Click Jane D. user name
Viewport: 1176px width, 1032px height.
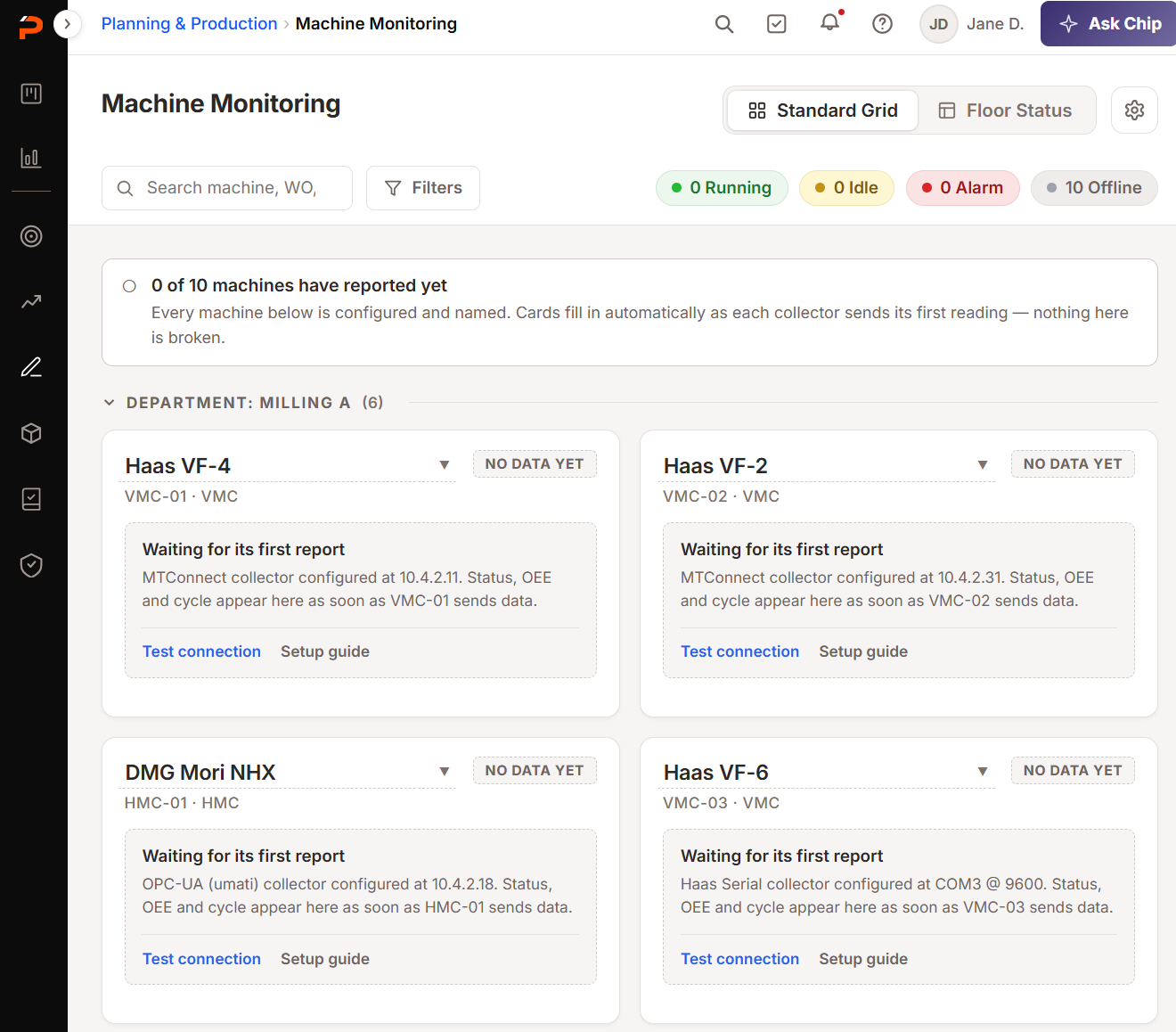(995, 24)
